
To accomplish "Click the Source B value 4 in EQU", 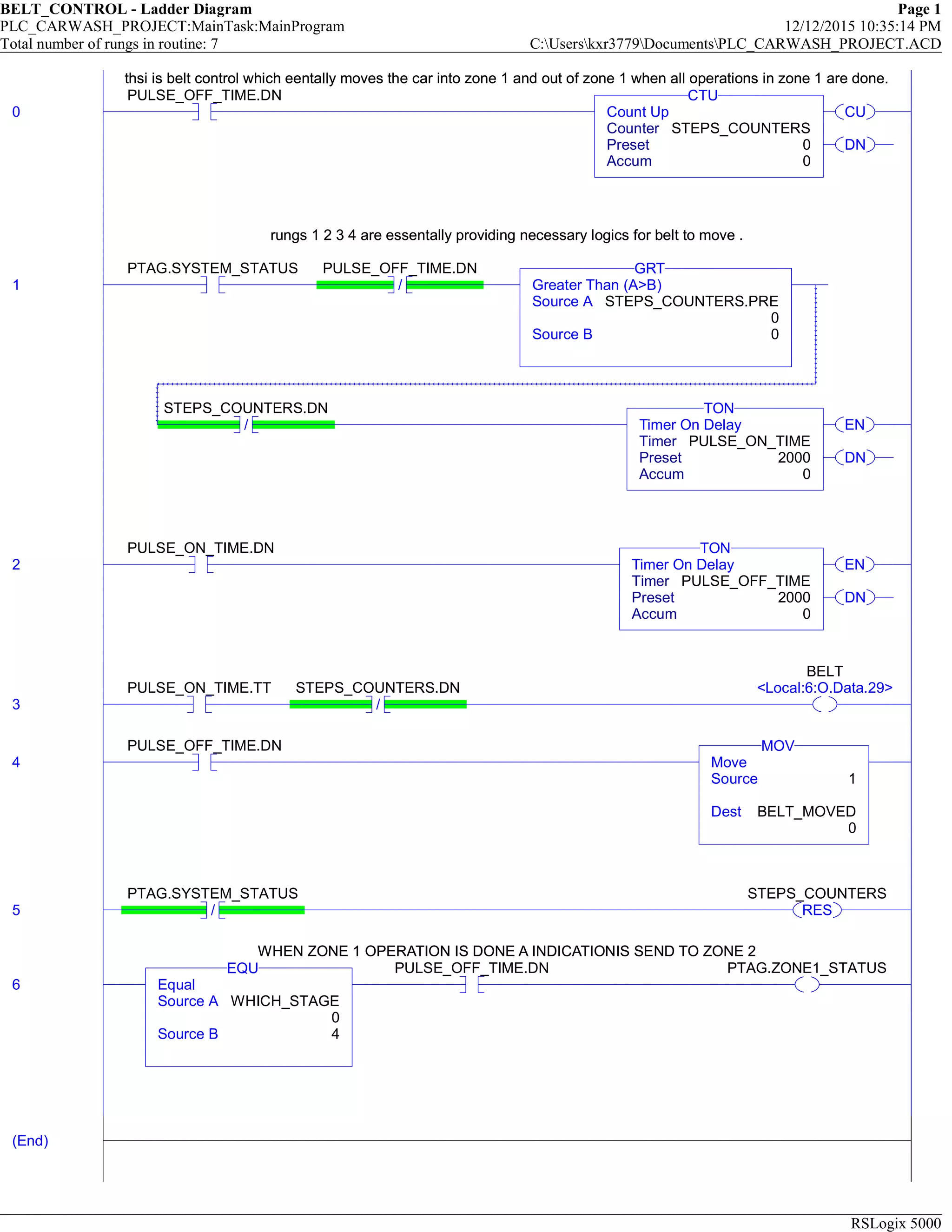I will point(335,1034).
